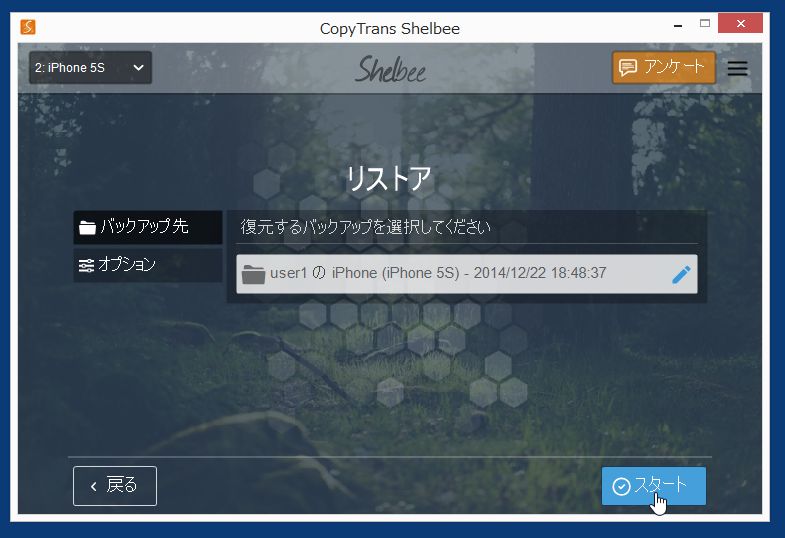This screenshot has height=538, width=785.
Task: Open the iPhone 5S device dropdown
Action: pos(90,68)
